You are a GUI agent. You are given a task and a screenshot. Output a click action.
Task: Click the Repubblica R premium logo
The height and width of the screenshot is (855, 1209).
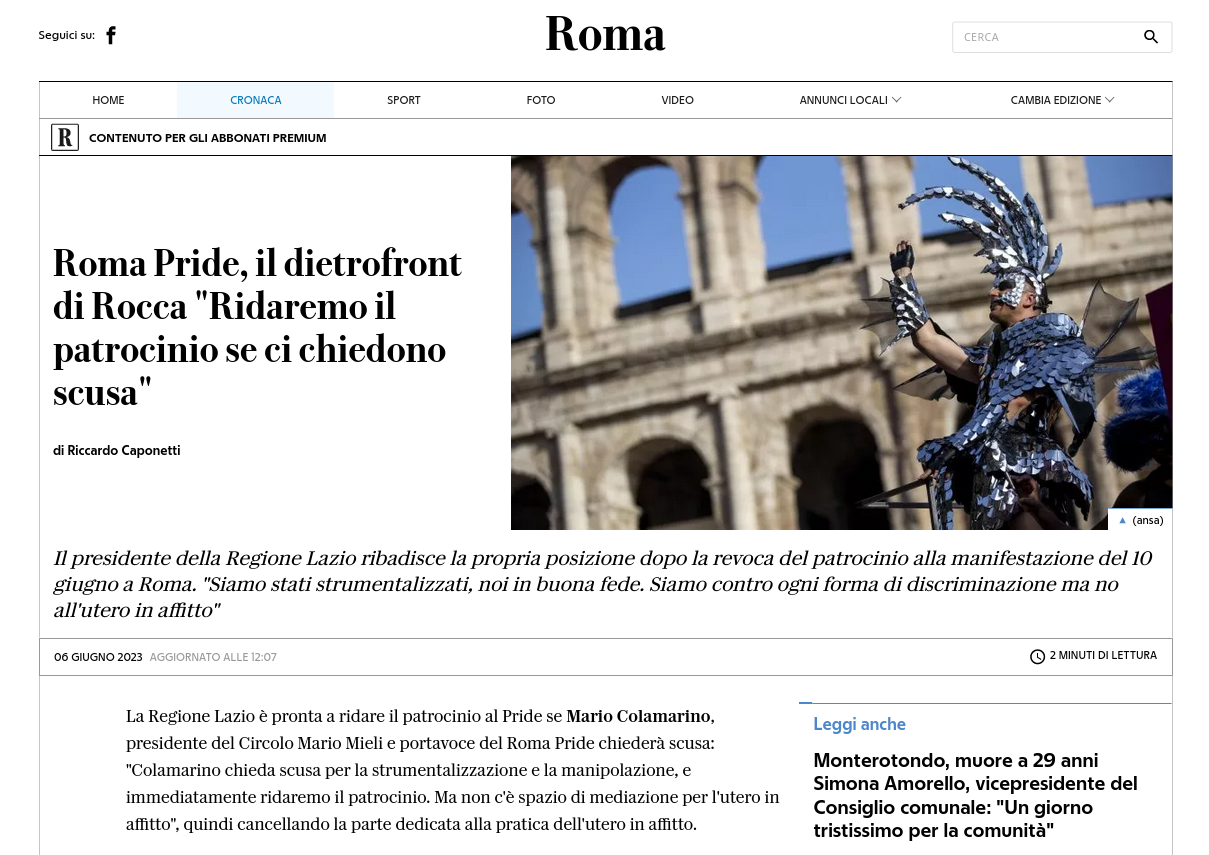65,138
